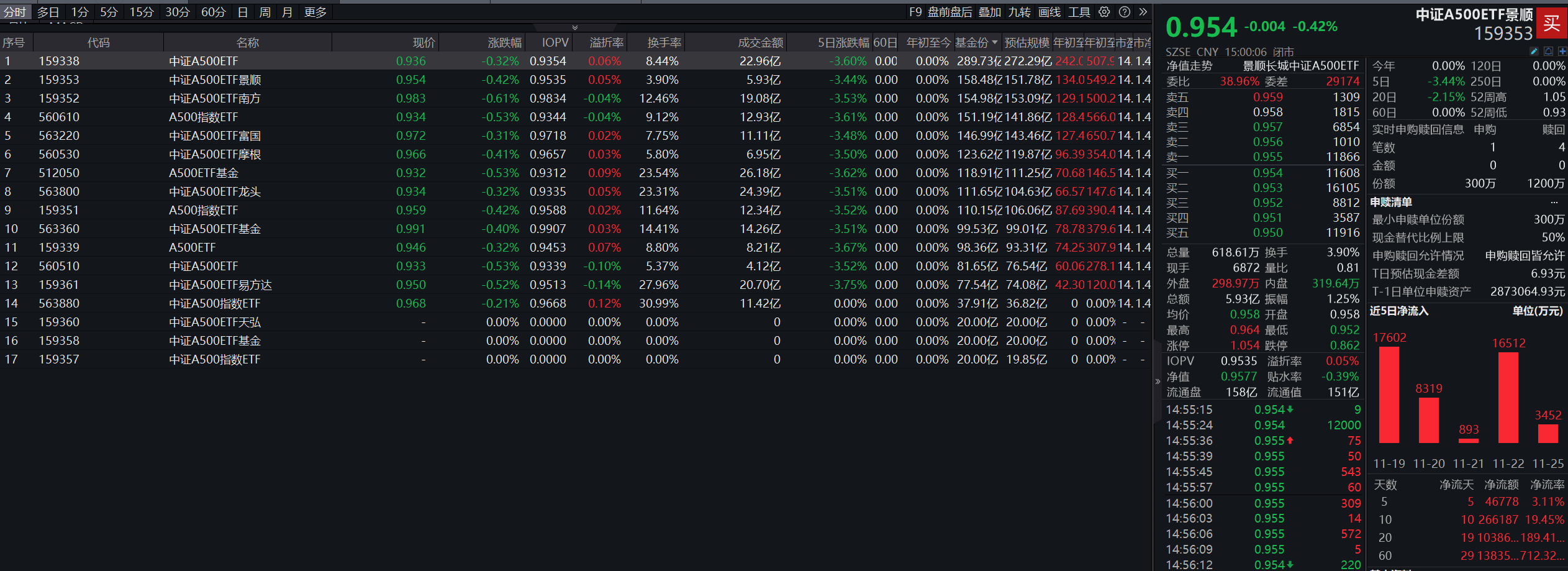This screenshot has width=1568, height=571.
Task: Switch to the 分时 intraday tab
Action: click(x=15, y=11)
